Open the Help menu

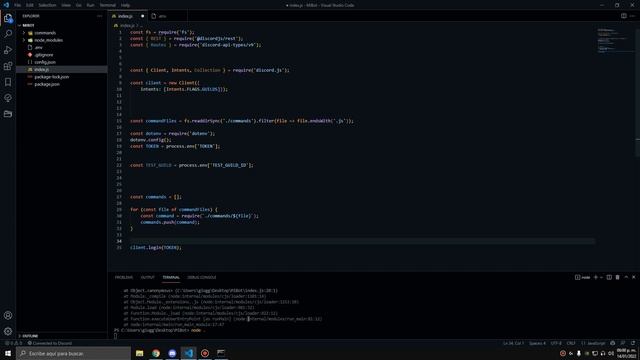tap(125, 5)
